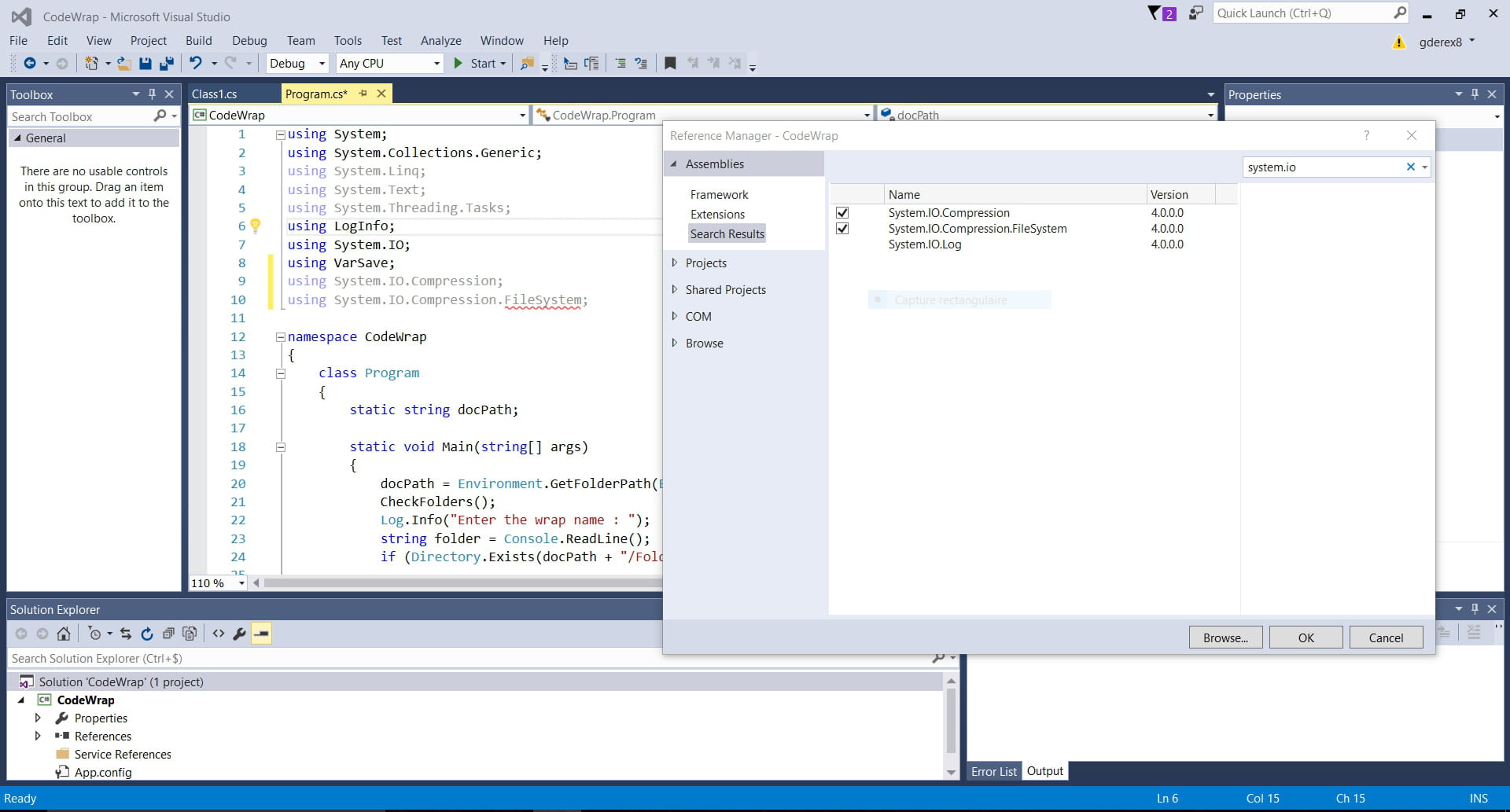1510x812 pixels.
Task: Click the Show All Files icon
Action: click(190, 634)
